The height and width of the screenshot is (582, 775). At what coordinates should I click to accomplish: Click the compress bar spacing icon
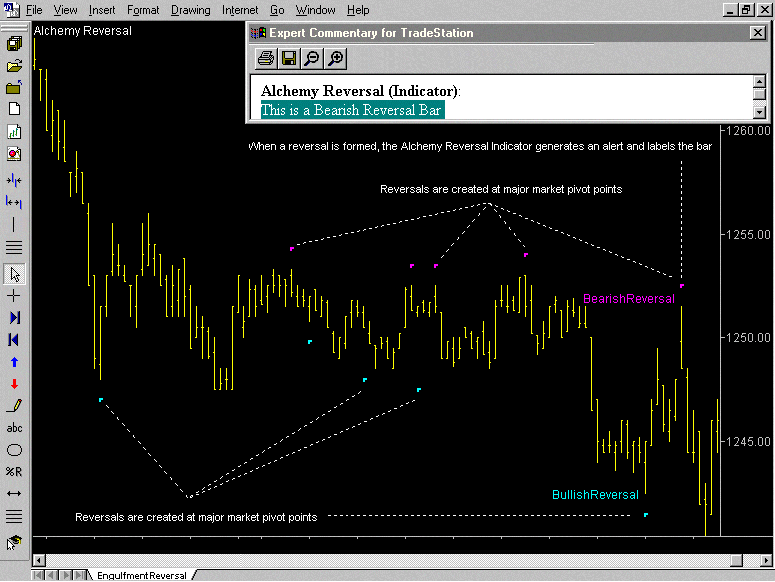14,180
